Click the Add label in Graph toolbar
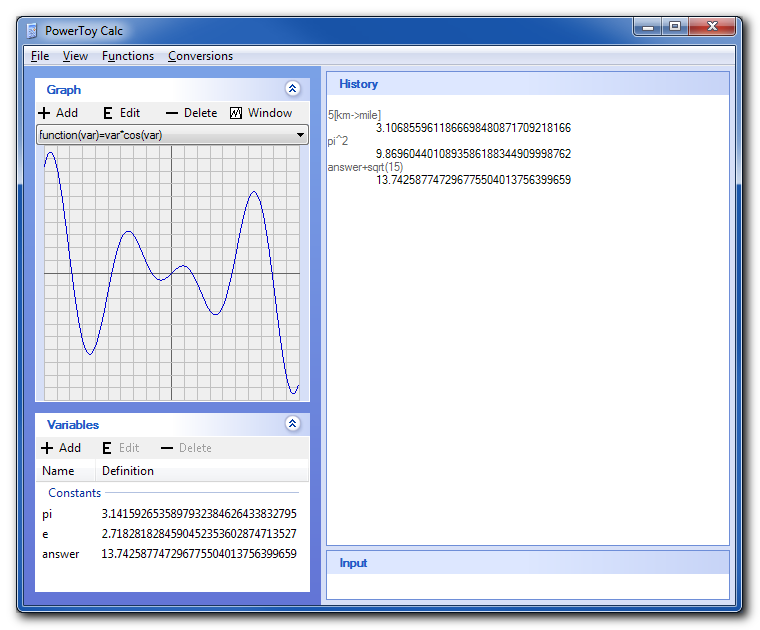The image size is (760, 630). click(x=67, y=113)
